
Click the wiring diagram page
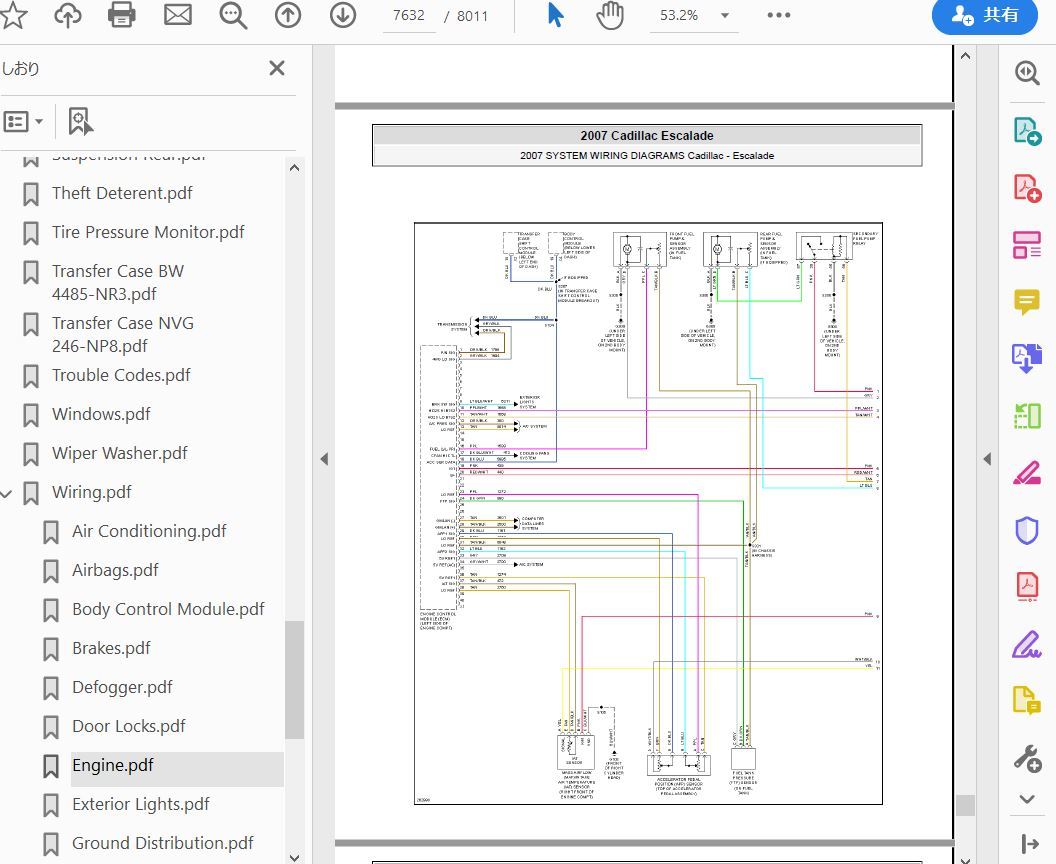coord(648,513)
